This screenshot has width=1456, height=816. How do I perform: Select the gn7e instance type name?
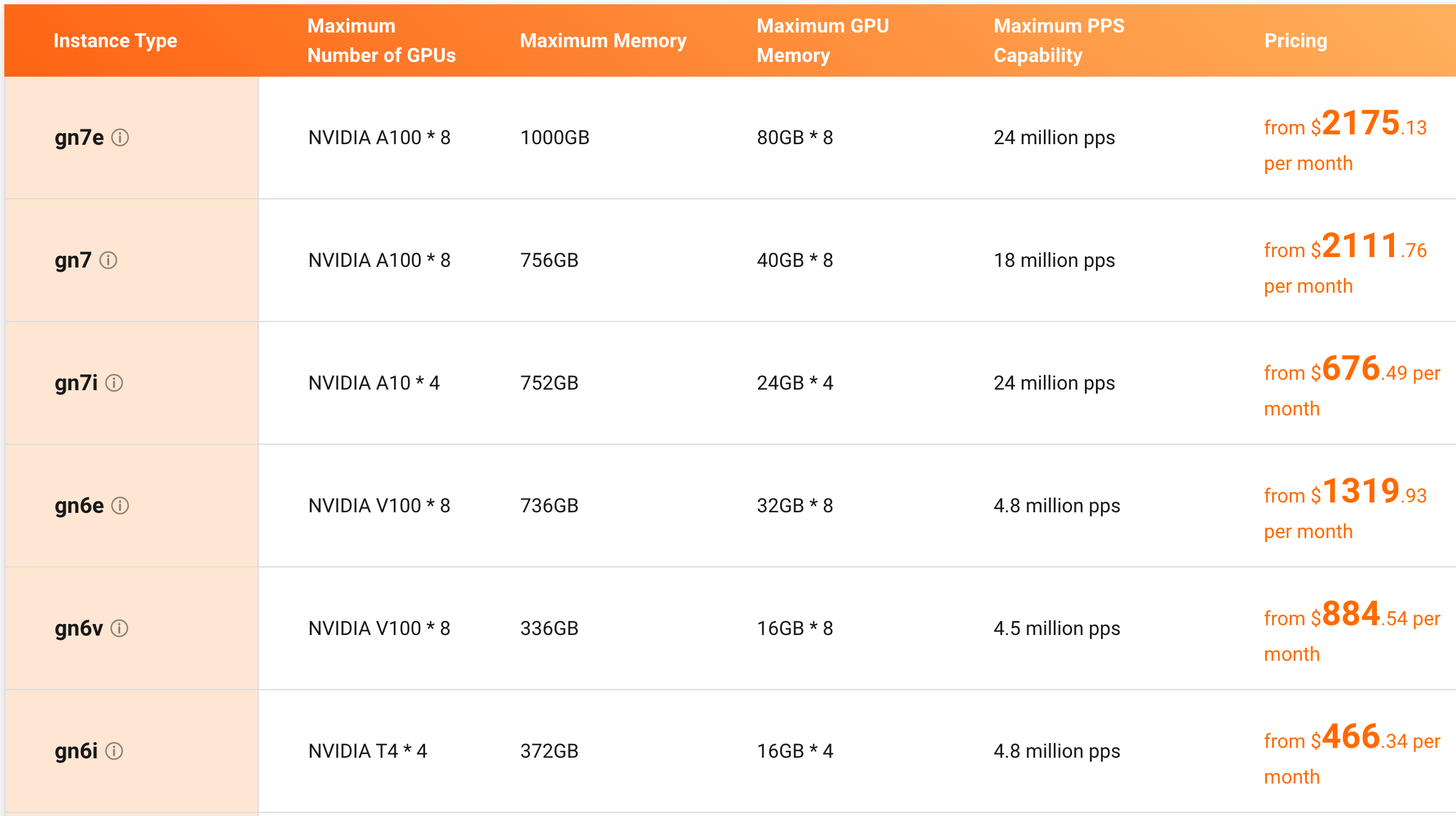[79, 137]
